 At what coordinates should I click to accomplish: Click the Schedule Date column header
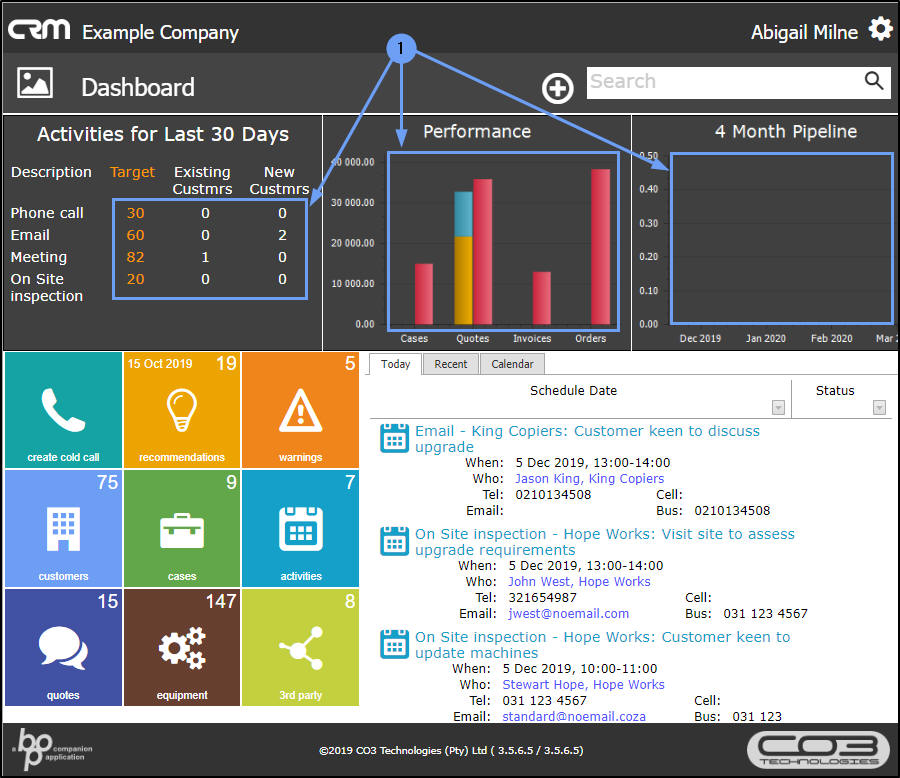573,390
